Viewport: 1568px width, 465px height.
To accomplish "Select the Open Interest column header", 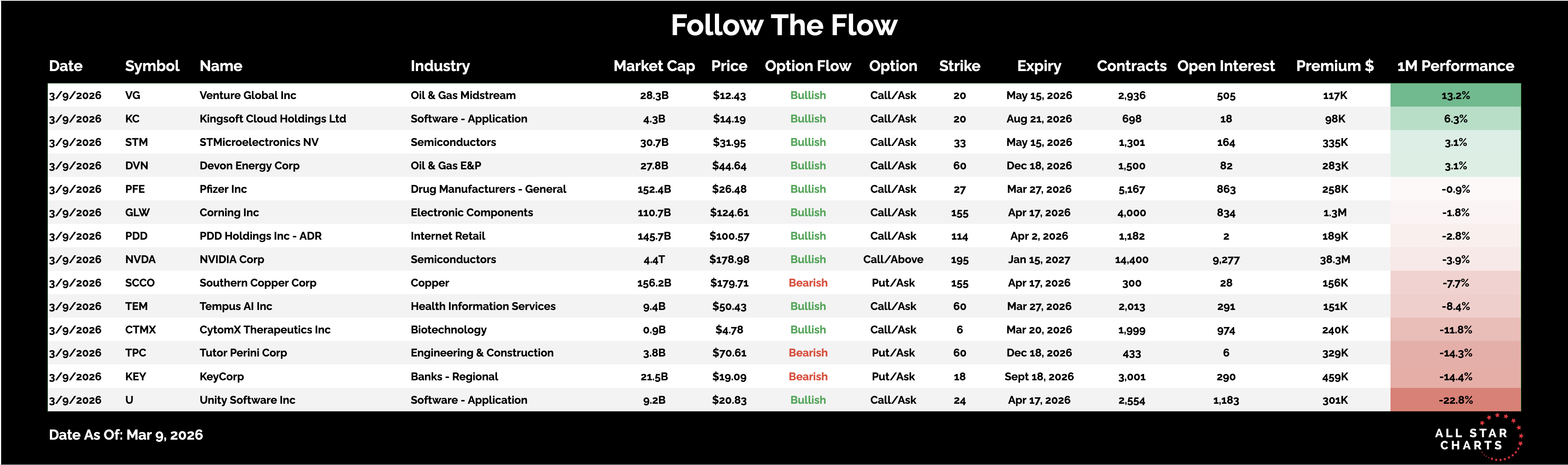I will click(1225, 66).
